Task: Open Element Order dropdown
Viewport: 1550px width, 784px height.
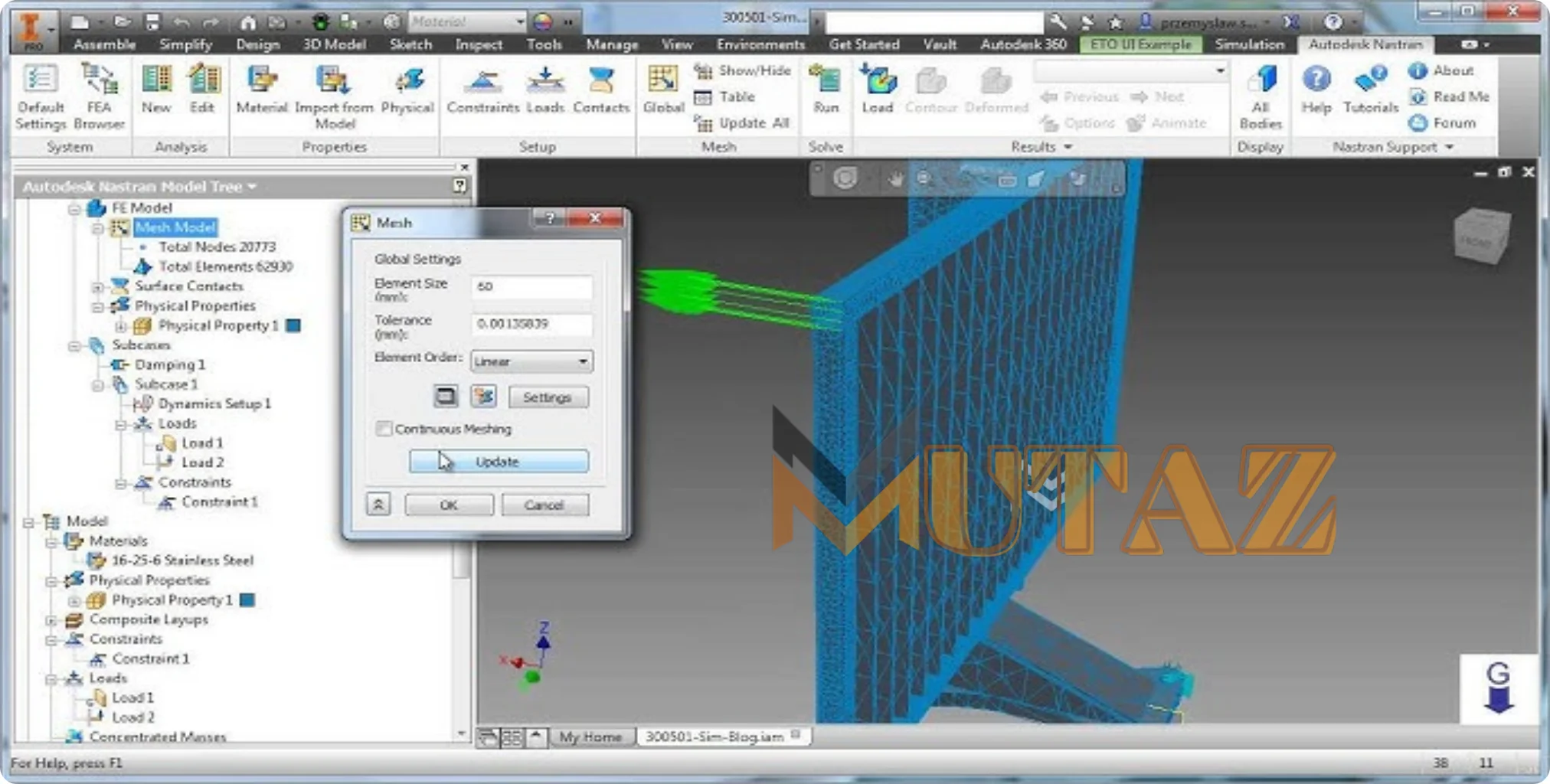Action: pos(531,361)
